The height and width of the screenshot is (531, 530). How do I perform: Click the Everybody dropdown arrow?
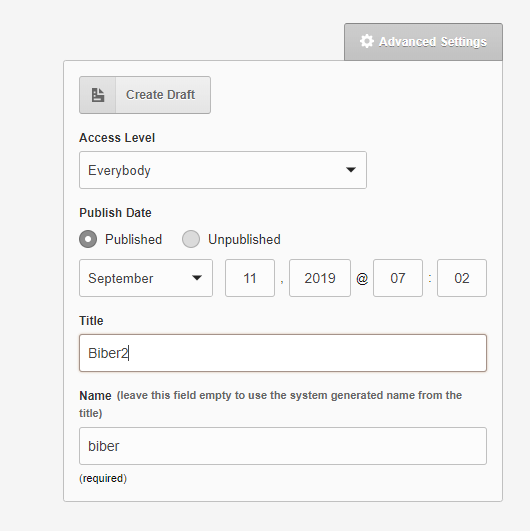pos(351,170)
